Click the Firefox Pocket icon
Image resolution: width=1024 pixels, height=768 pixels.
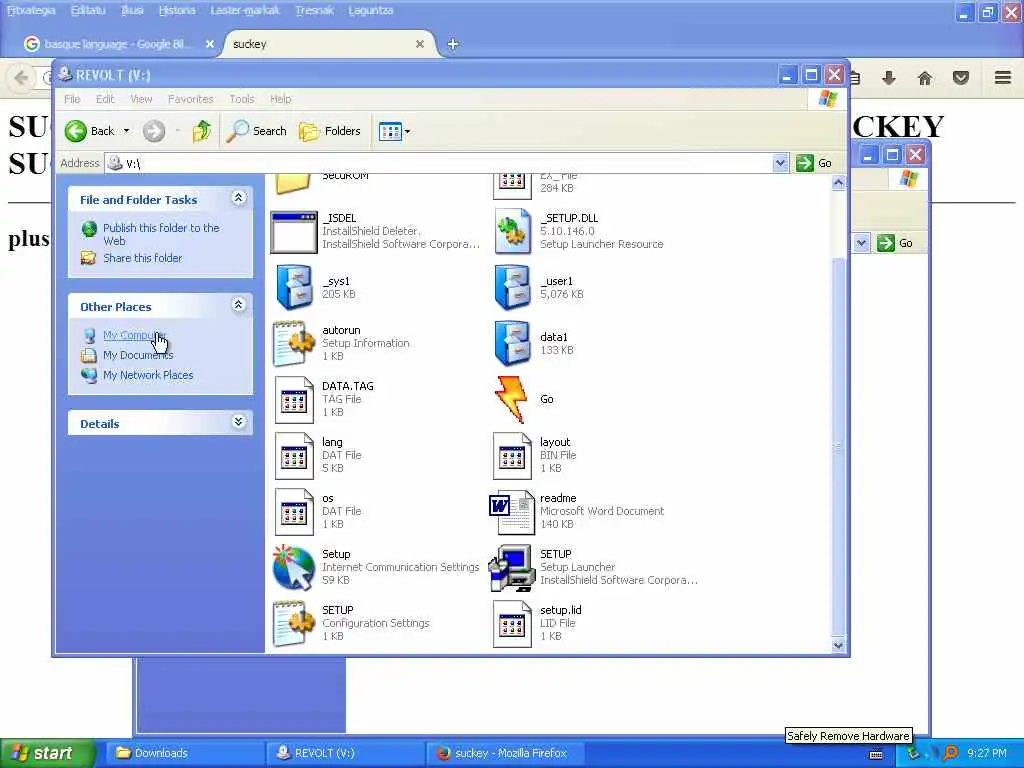[x=961, y=78]
